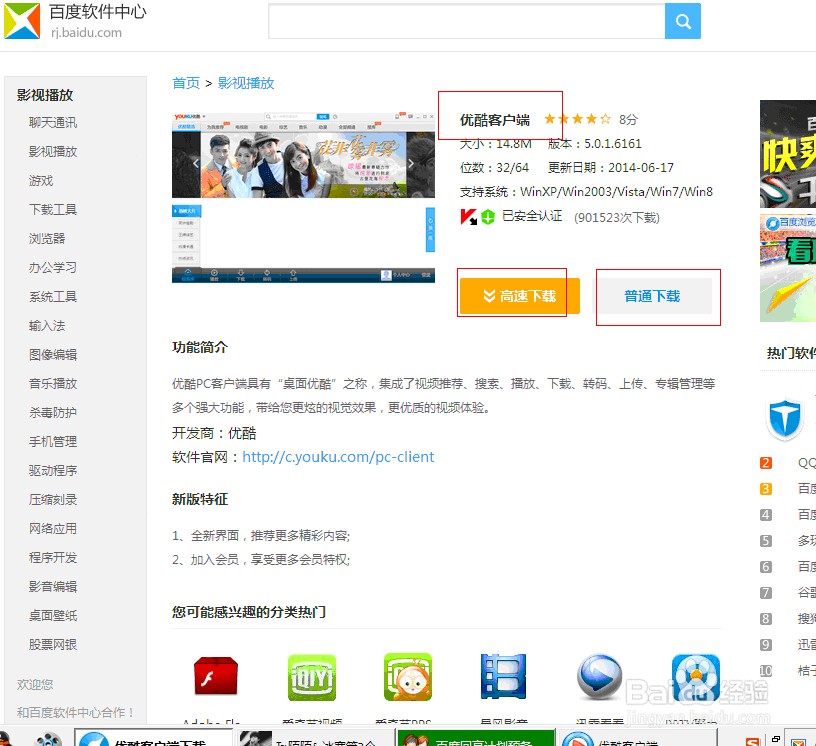Open 输入法 category

[47, 326]
